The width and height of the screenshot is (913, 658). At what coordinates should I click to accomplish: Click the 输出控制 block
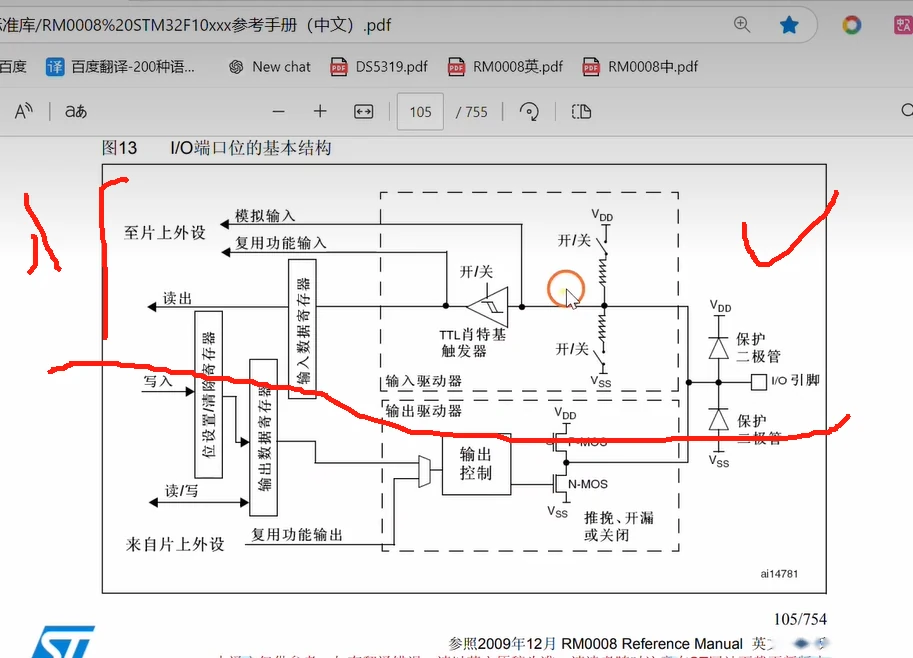point(476,464)
